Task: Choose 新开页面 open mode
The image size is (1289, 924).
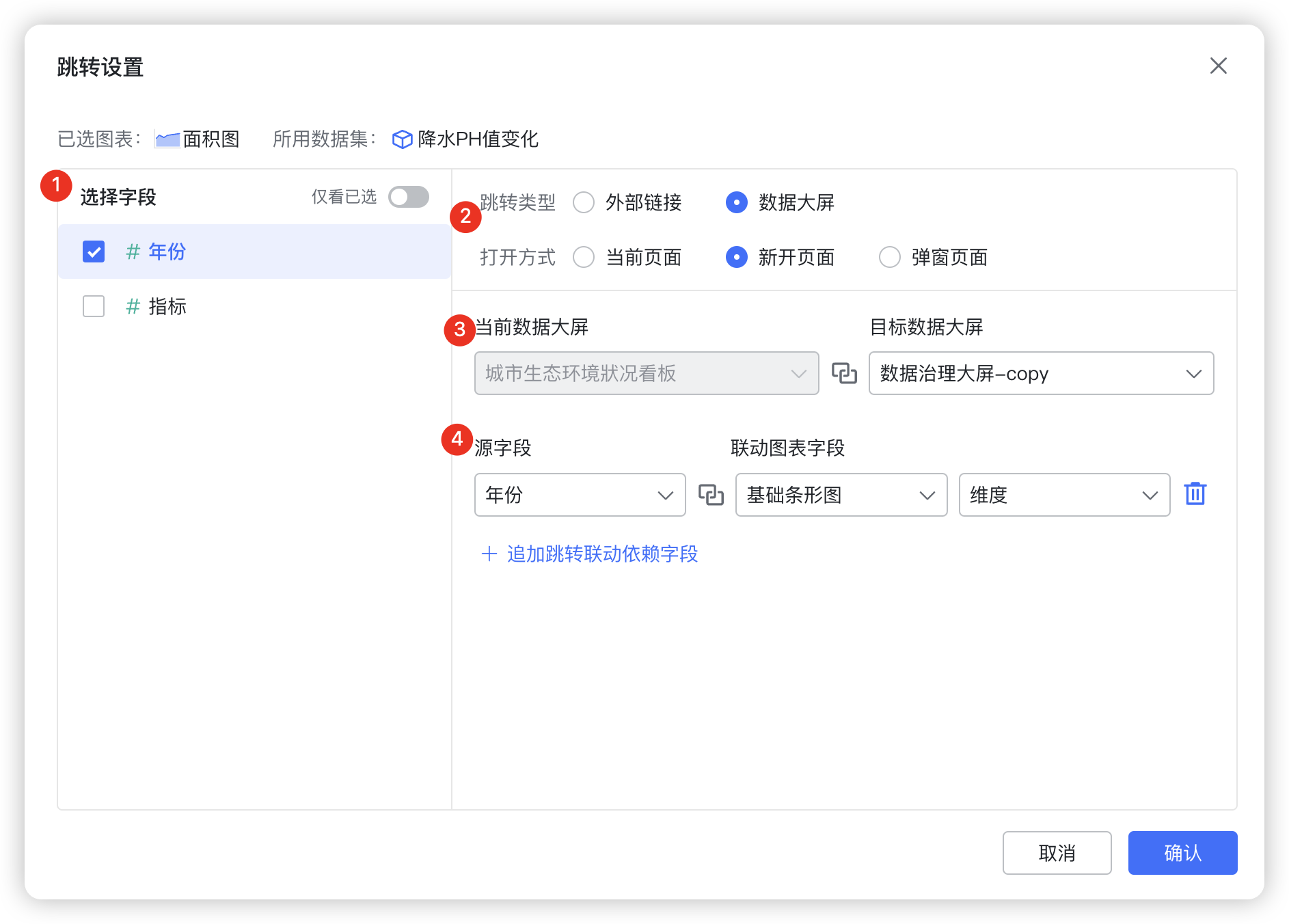Action: (736, 257)
